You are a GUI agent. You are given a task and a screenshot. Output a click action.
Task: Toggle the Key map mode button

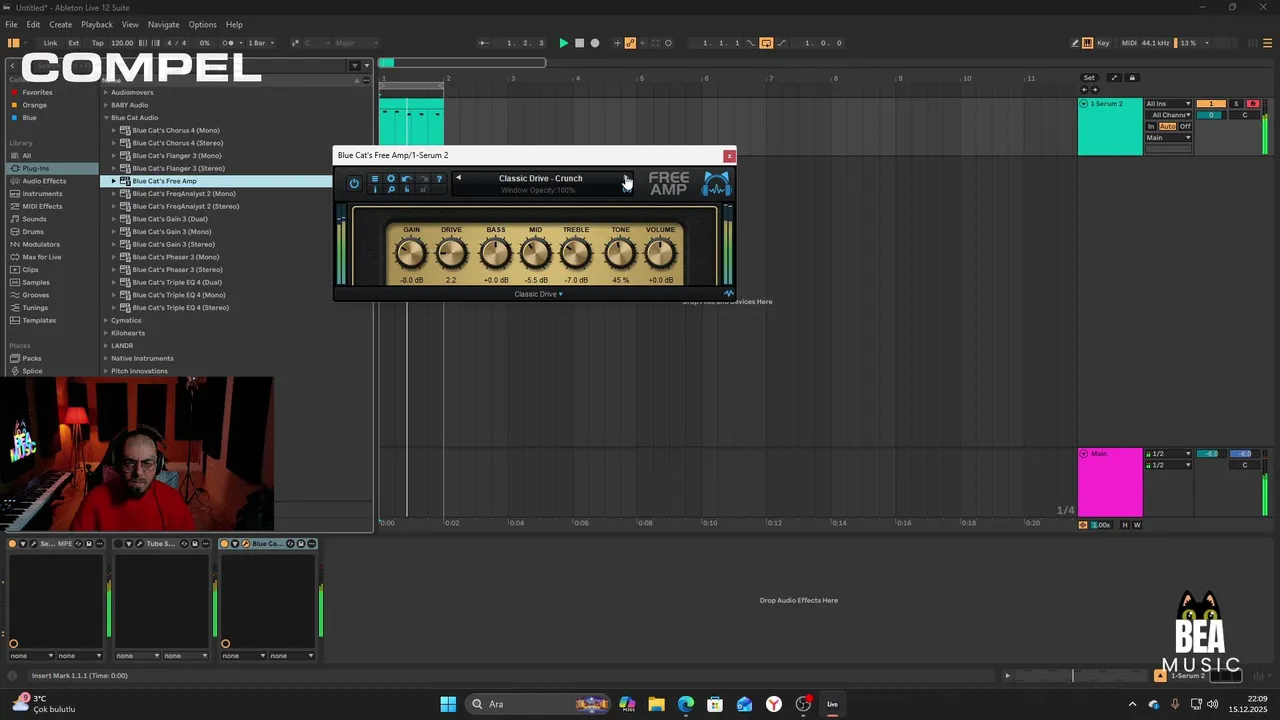tap(1103, 43)
